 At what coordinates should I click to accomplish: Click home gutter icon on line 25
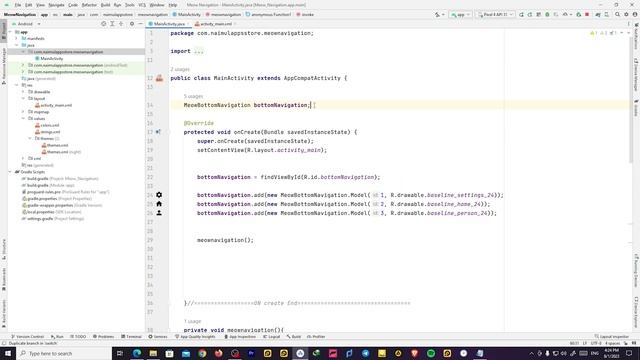pos(159,204)
